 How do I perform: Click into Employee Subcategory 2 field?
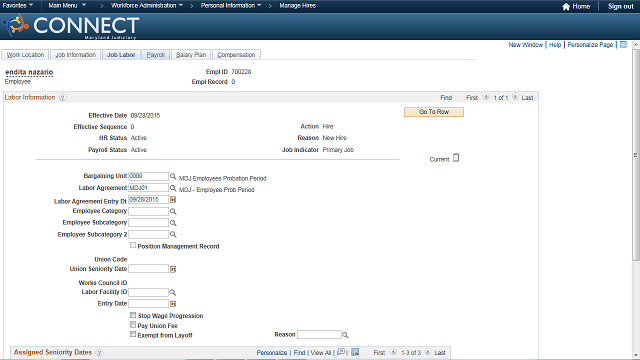point(149,234)
